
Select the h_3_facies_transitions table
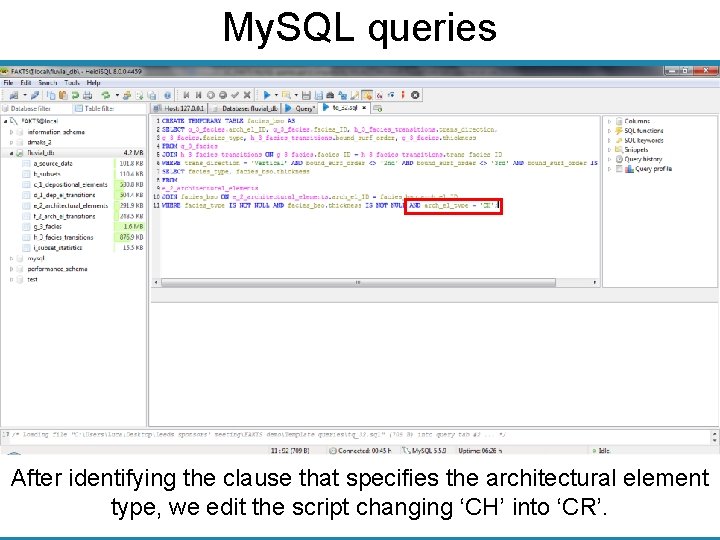pos(63,237)
